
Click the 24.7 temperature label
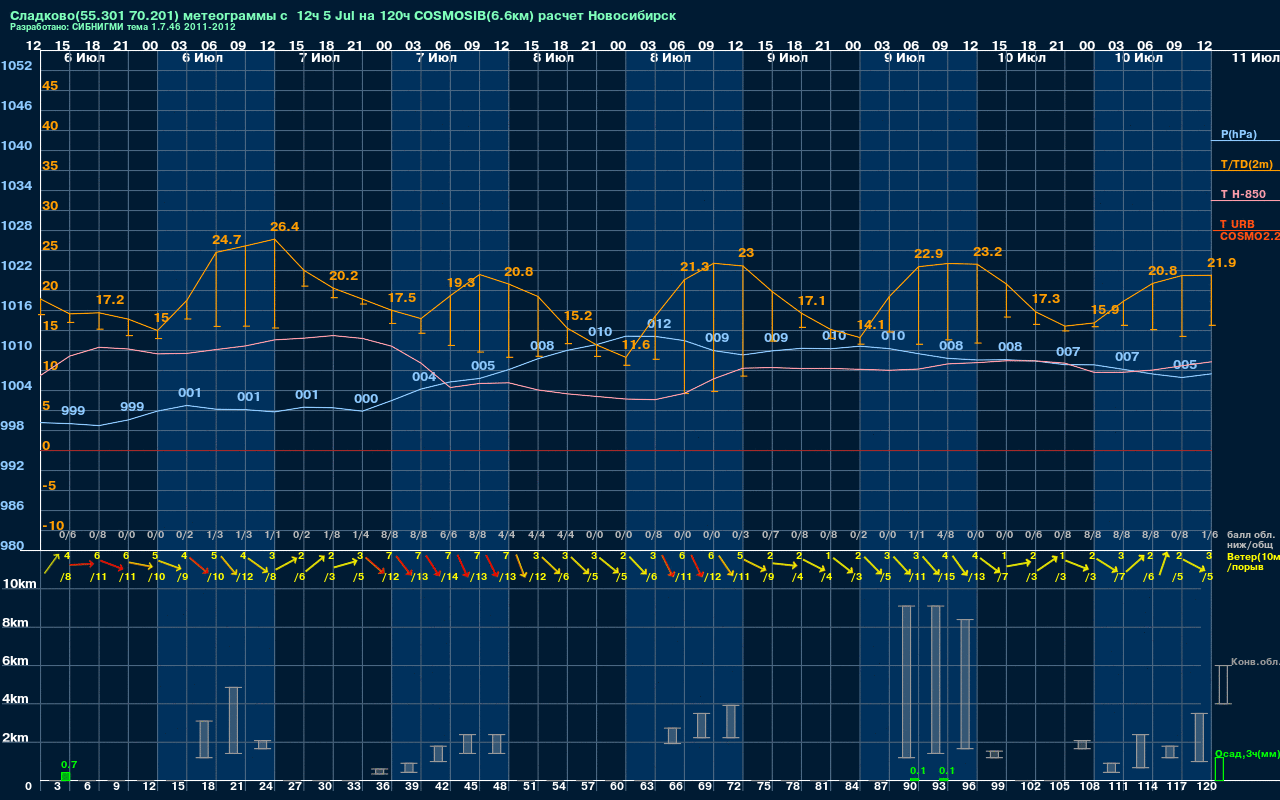pos(227,240)
